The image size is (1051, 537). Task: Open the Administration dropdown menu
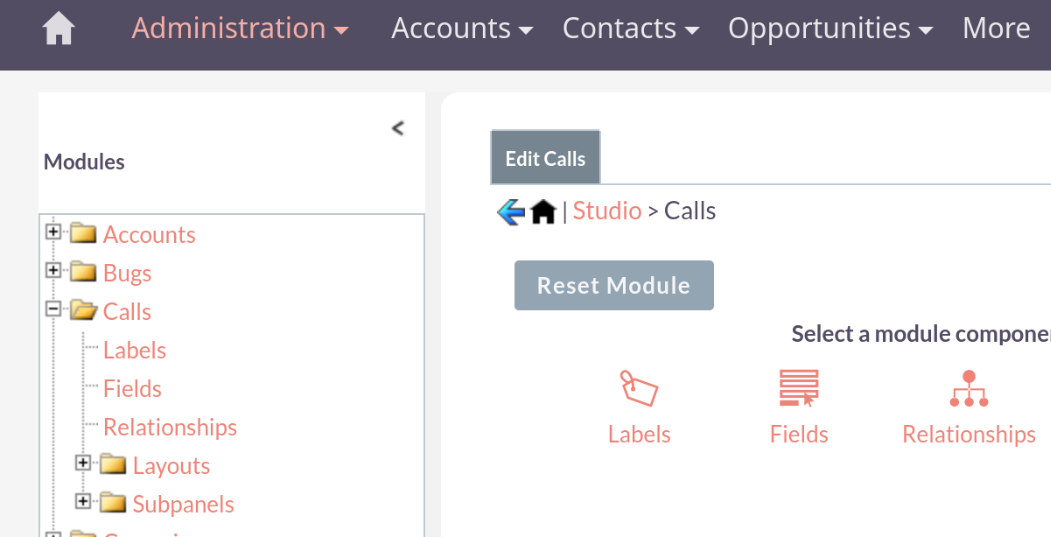click(240, 28)
